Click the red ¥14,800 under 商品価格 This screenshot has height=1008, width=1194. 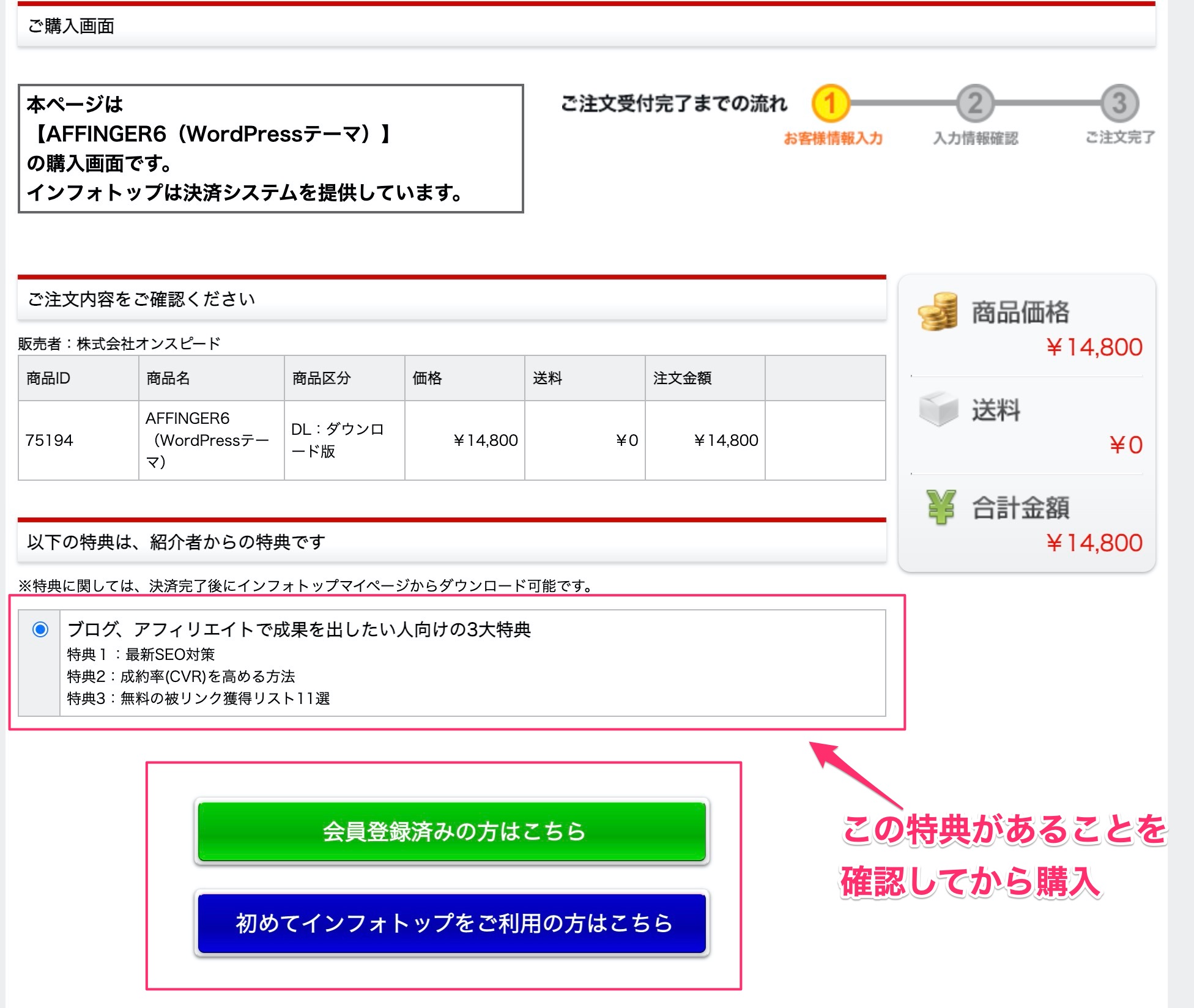(1094, 347)
